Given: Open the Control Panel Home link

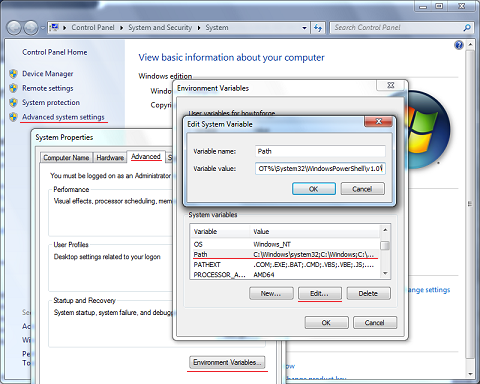Looking at the screenshot, I should 55,52.
